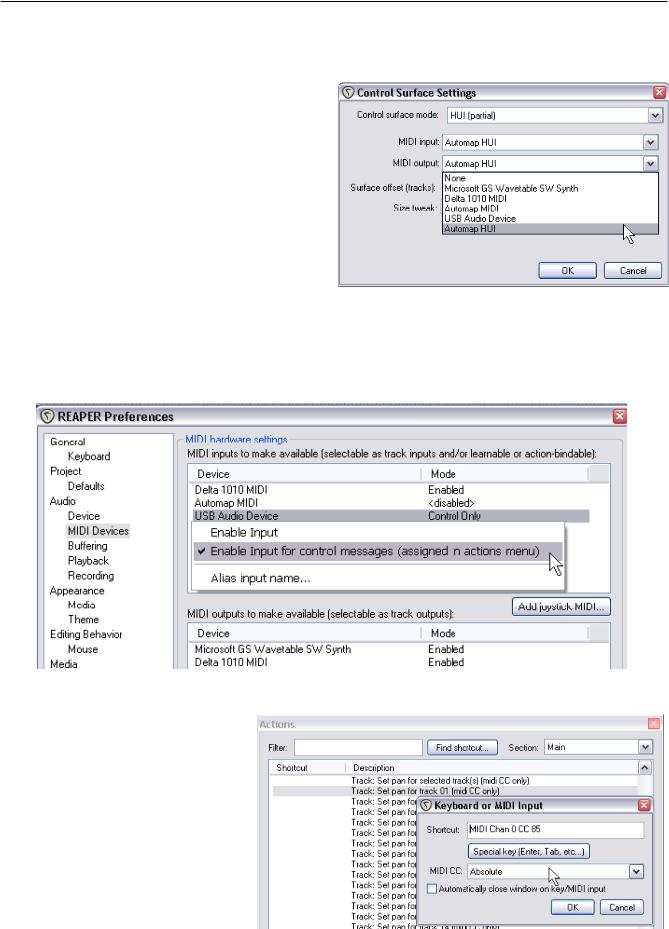The image size is (669, 929).
Task: Close the REAPER Preferences window
Action: (x=619, y=416)
